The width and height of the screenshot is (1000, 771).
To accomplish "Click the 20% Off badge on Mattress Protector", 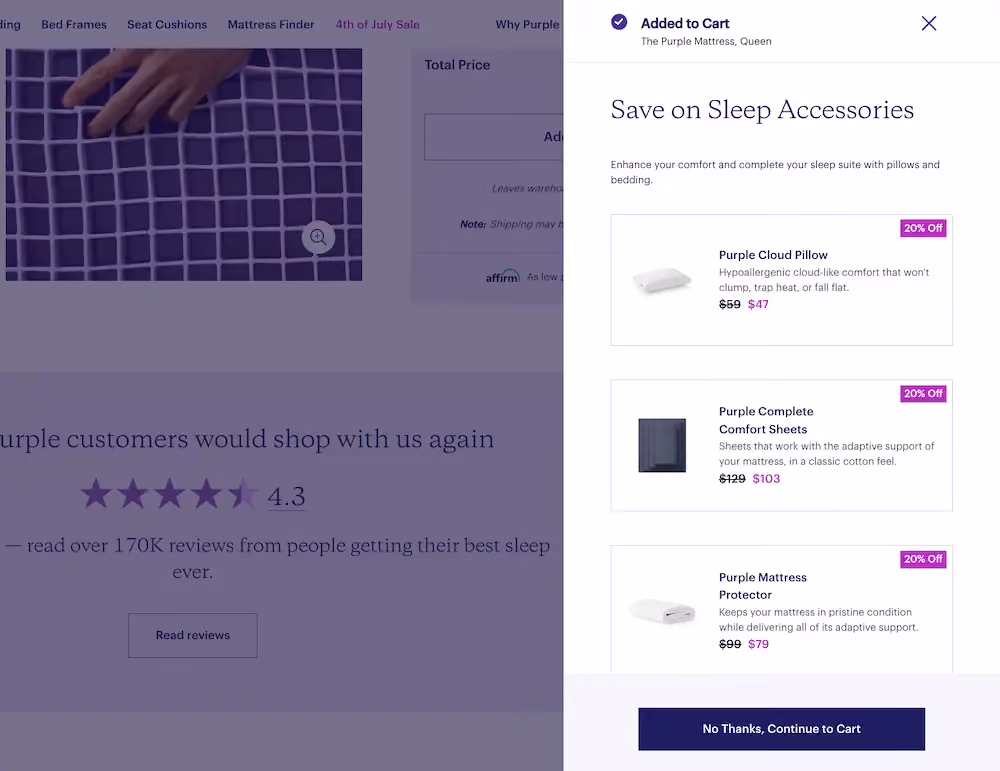I will [923, 559].
